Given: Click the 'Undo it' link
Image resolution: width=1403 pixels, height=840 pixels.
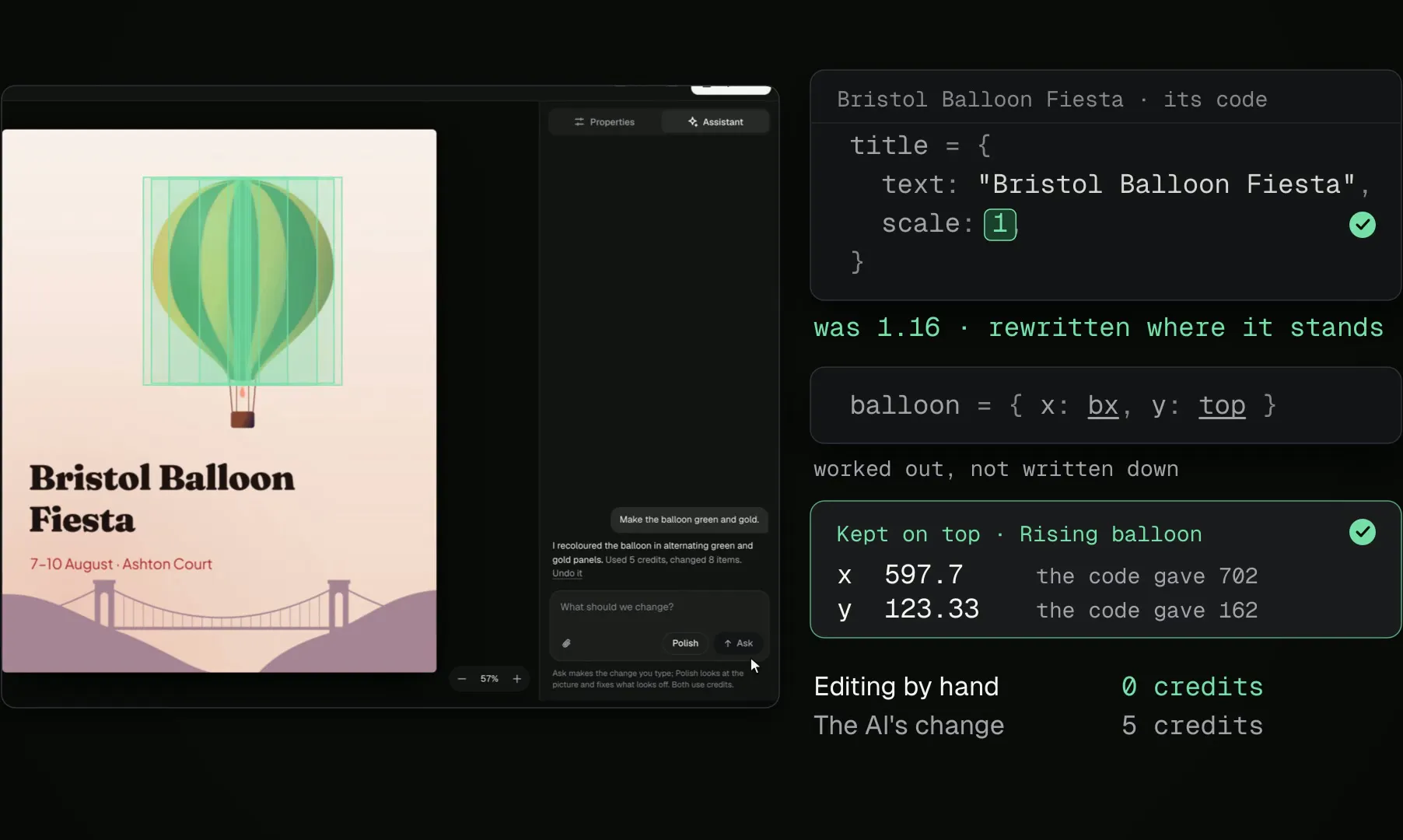Looking at the screenshot, I should pos(567,573).
